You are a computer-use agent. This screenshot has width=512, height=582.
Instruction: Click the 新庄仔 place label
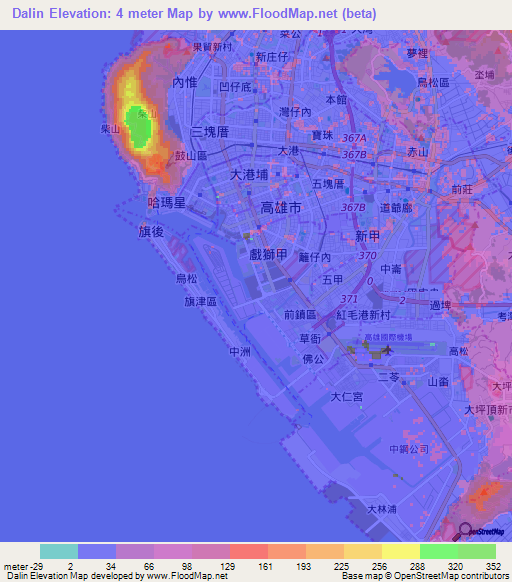click(272, 57)
